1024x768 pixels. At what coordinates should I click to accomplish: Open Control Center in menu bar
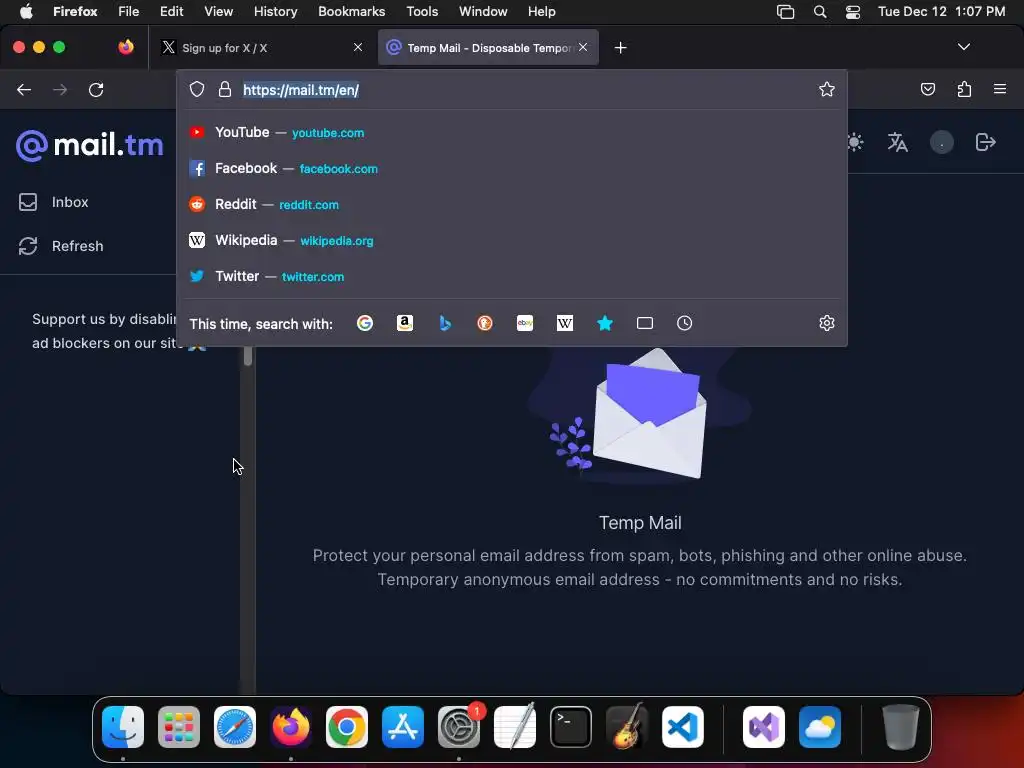(x=852, y=11)
